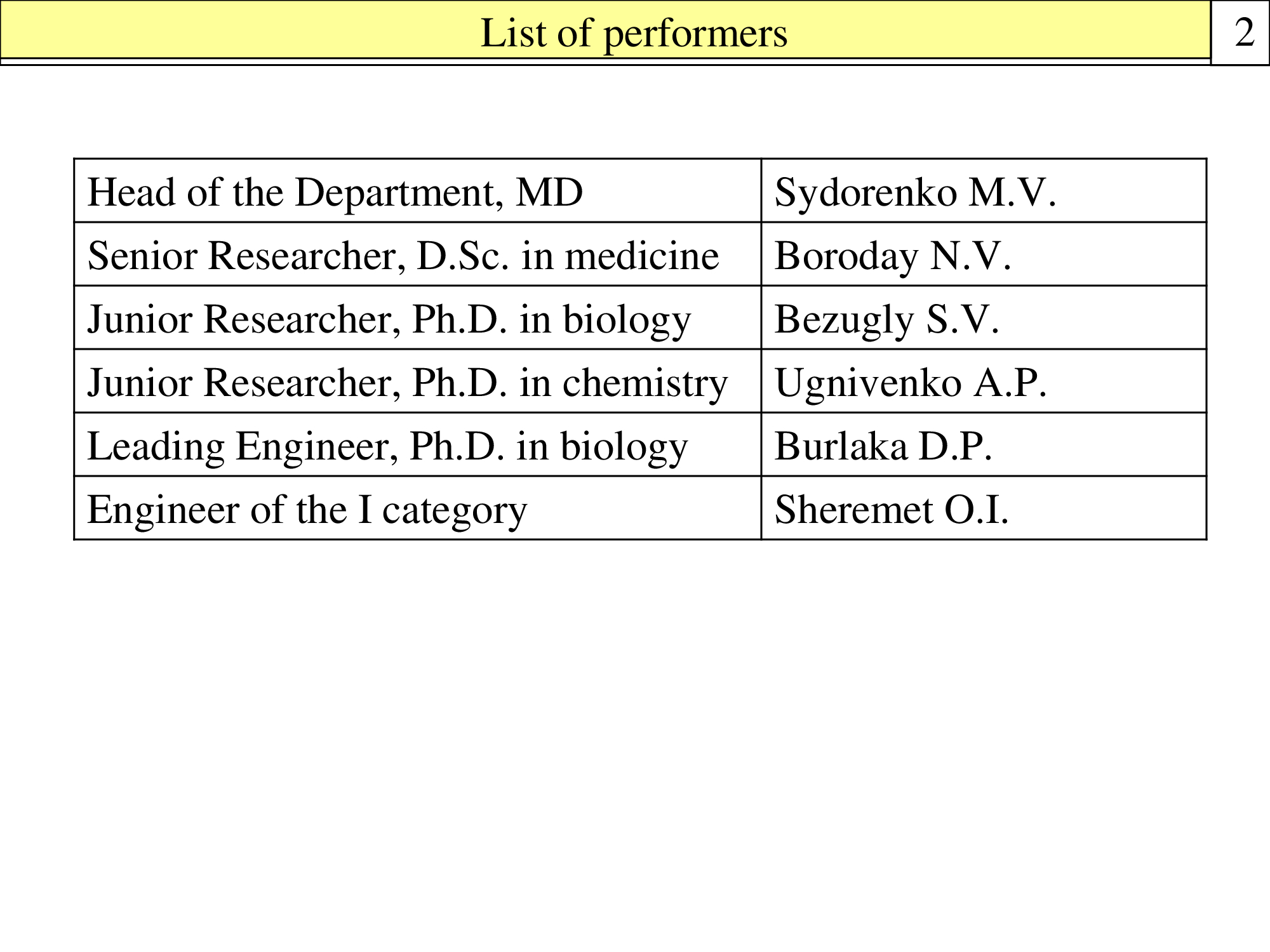Click 'Engineer of the I category' cell
This screenshot has width=1270, height=952.
point(418,508)
